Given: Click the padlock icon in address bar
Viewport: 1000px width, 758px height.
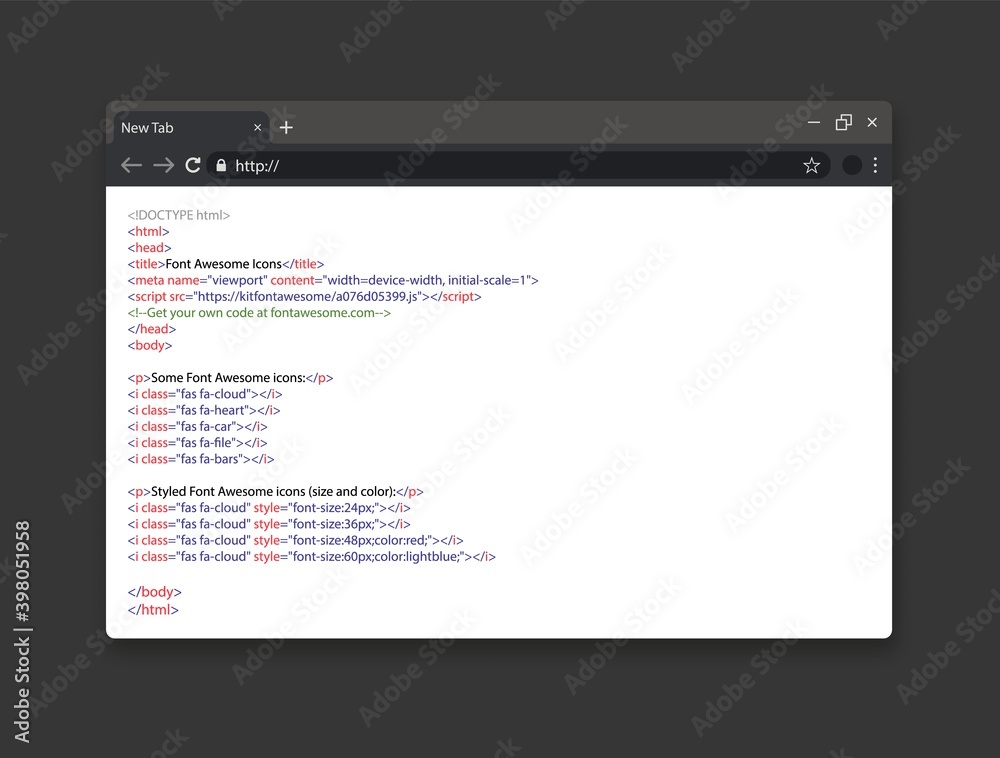Looking at the screenshot, I should [221, 166].
